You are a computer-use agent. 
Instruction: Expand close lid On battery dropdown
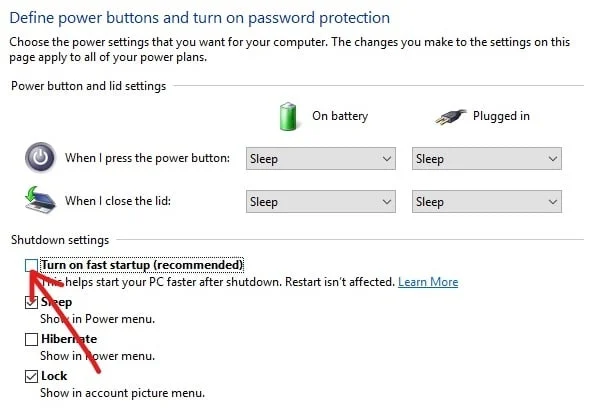click(x=320, y=201)
